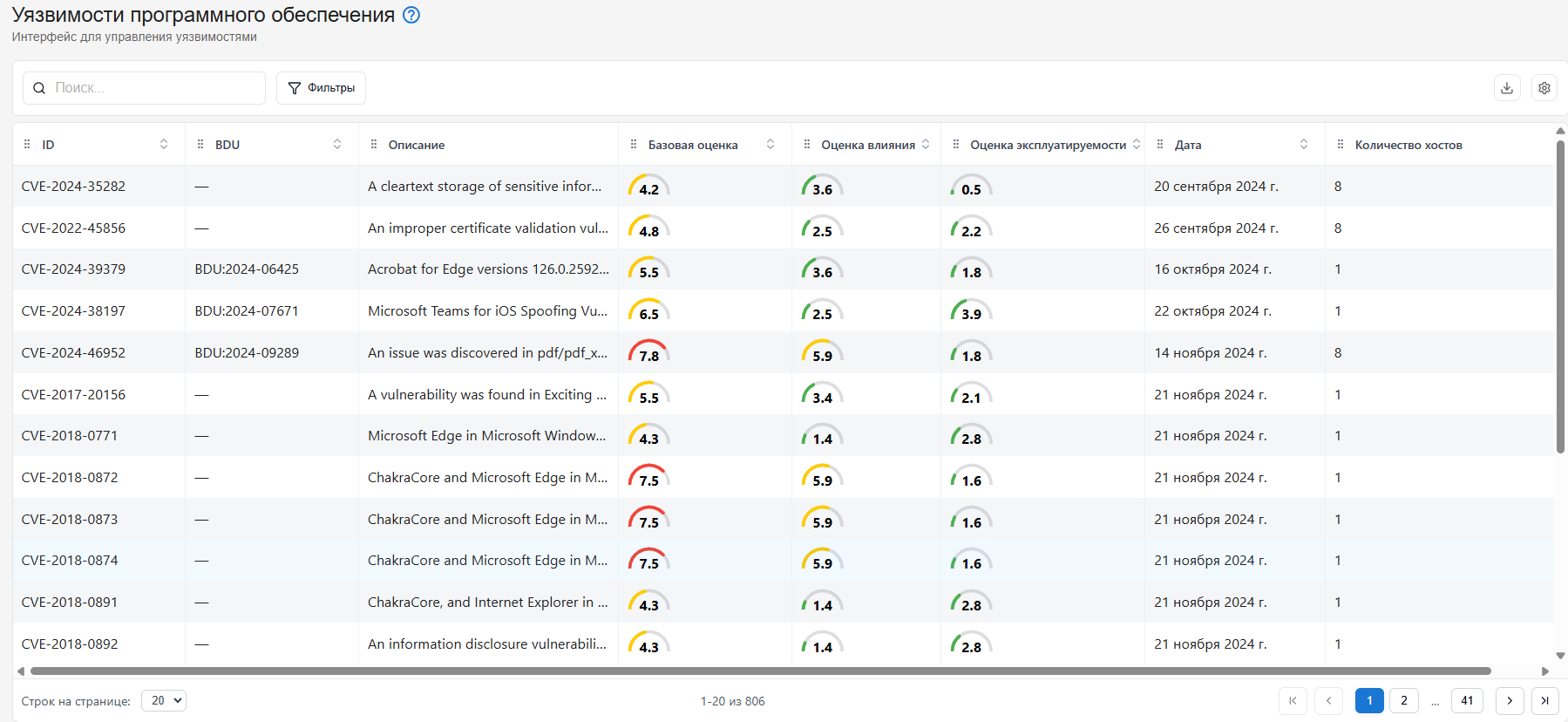Go to page 41
This screenshot has width=1568, height=722.
point(1468,700)
